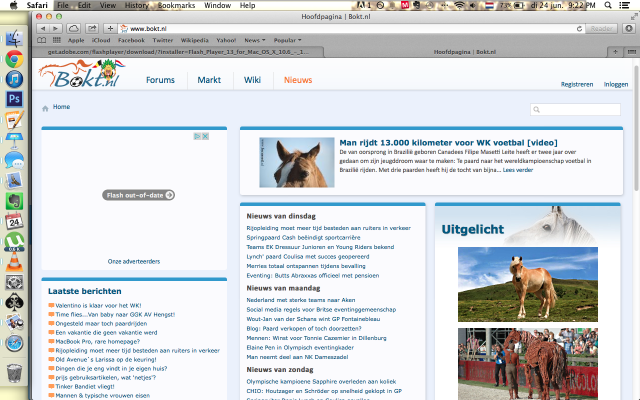Viewport: 640px width, 400px height.
Task: Open Messages app in the Dock
Action: 14,160
